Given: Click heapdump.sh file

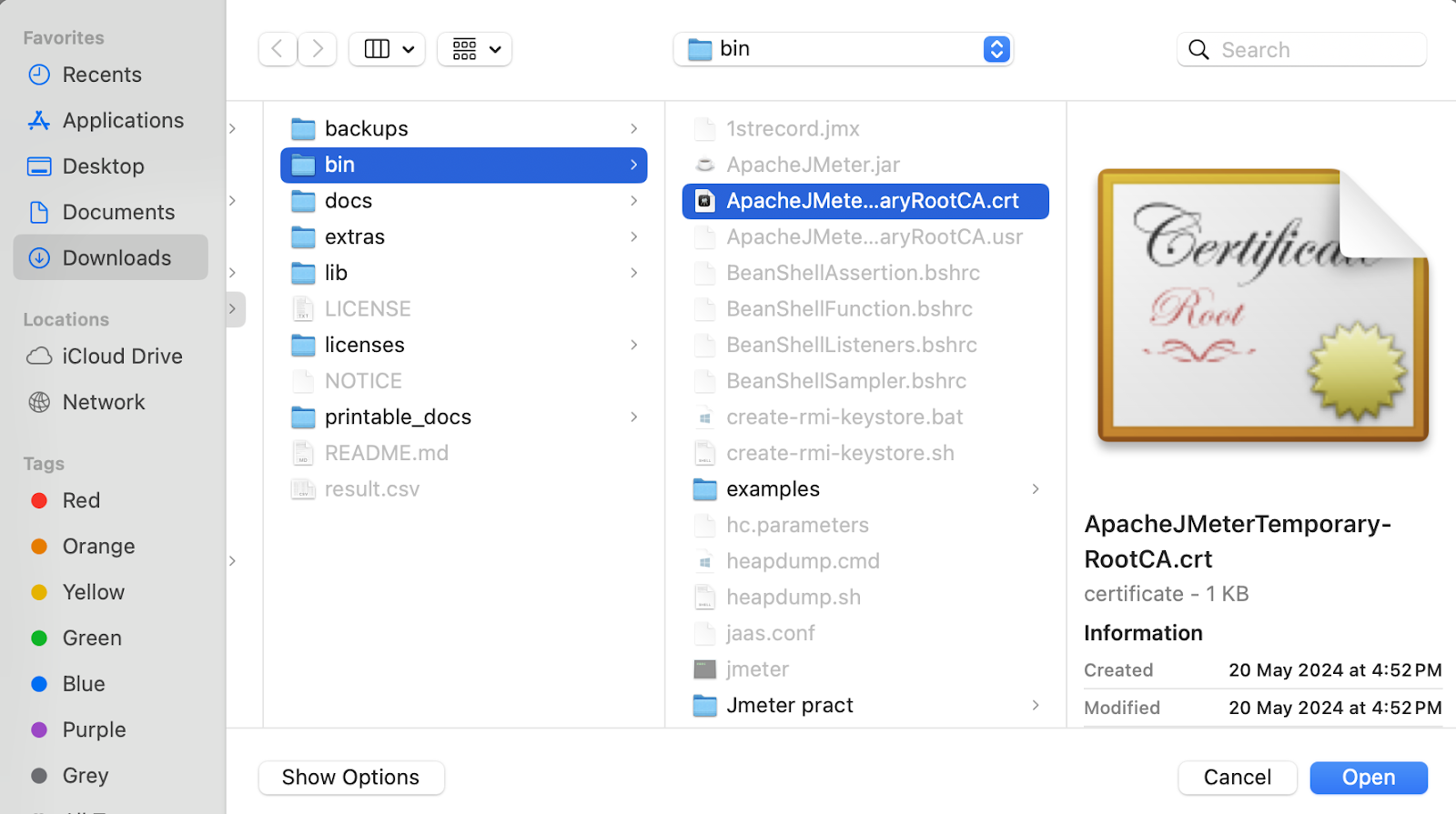Looking at the screenshot, I should pos(865,597).
